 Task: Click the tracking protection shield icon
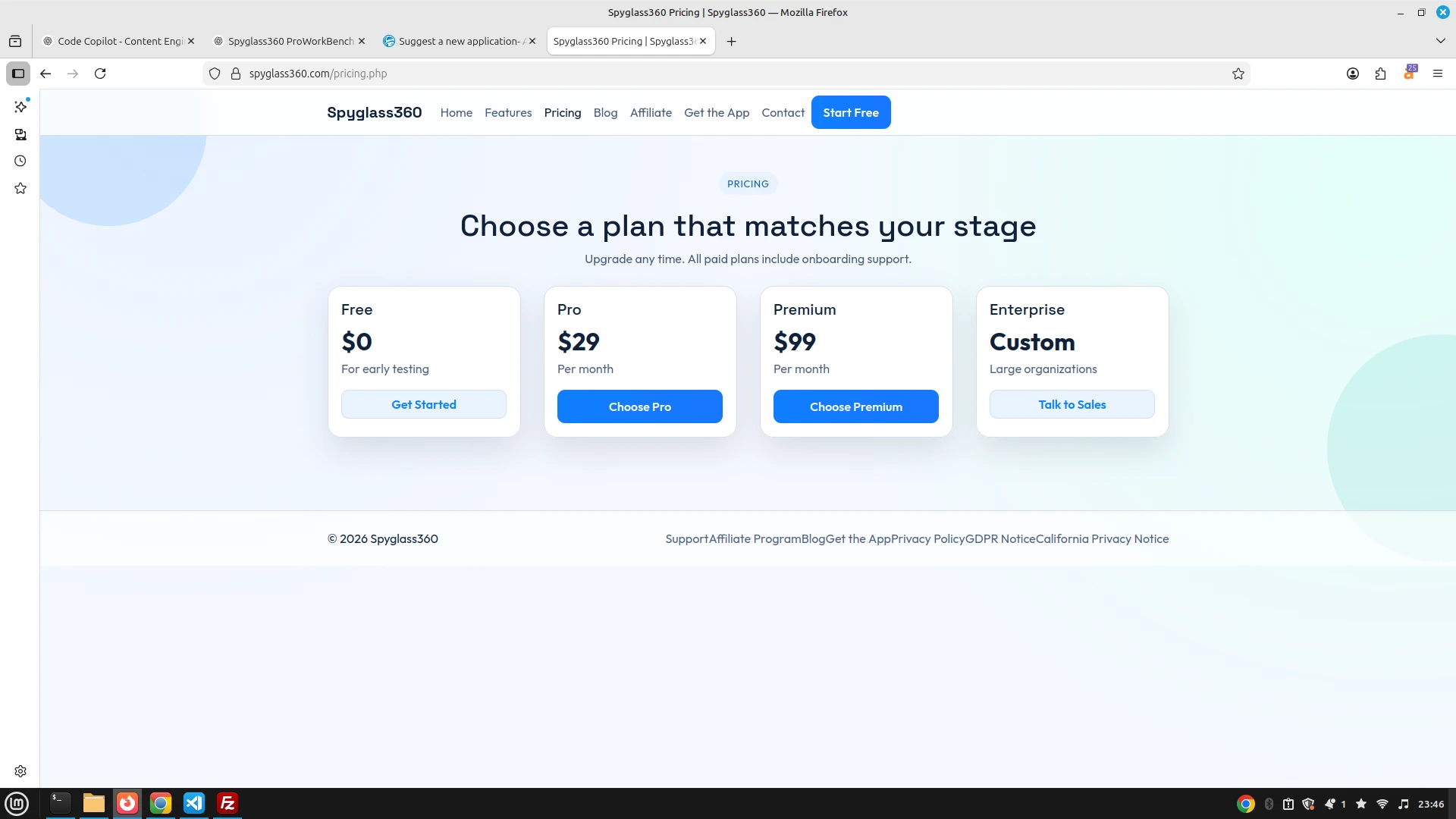tap(215, 74)
